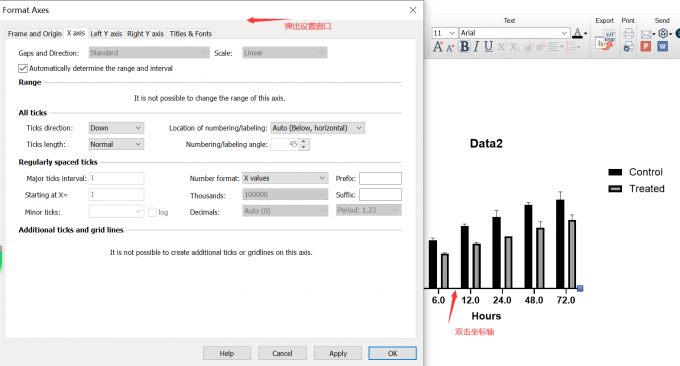The height and width of the screenshot is (366, 680).
Task: Open Scale dropdown showing Linear
Action: 284,53
